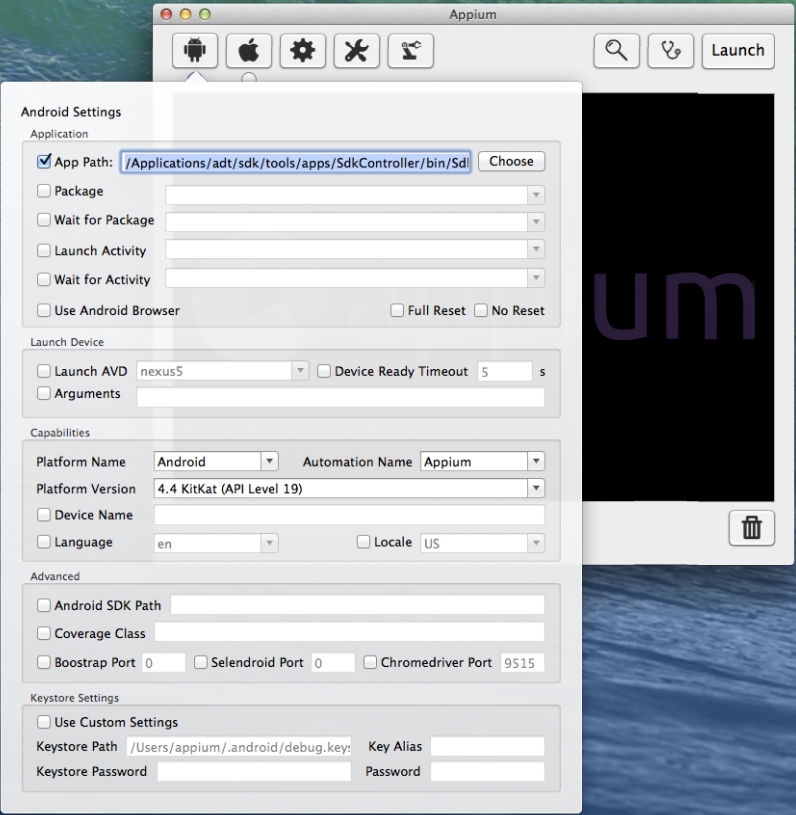This screenshot has width=796, height=815.
Task: Enable Wait for Activity checkbox
Action: pos(44,280)
